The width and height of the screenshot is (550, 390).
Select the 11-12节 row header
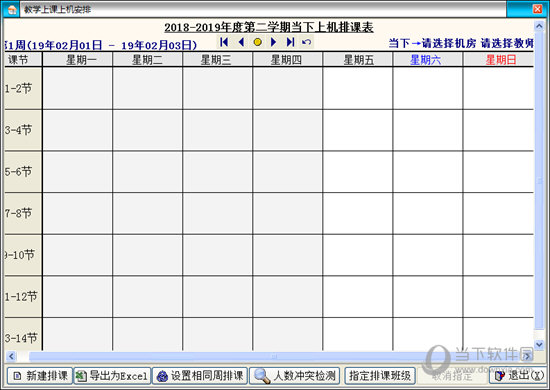23,297
